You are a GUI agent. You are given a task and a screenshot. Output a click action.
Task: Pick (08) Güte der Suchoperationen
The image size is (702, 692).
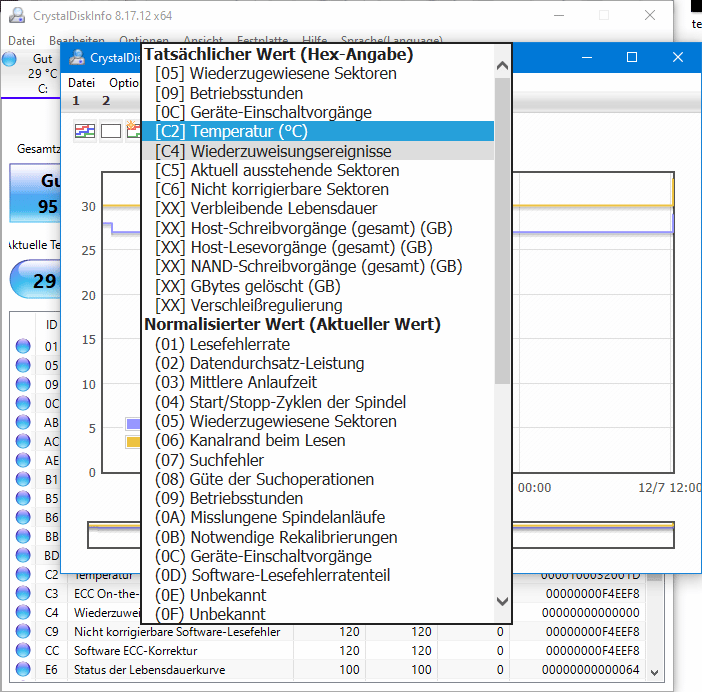[x=318, y=479]
